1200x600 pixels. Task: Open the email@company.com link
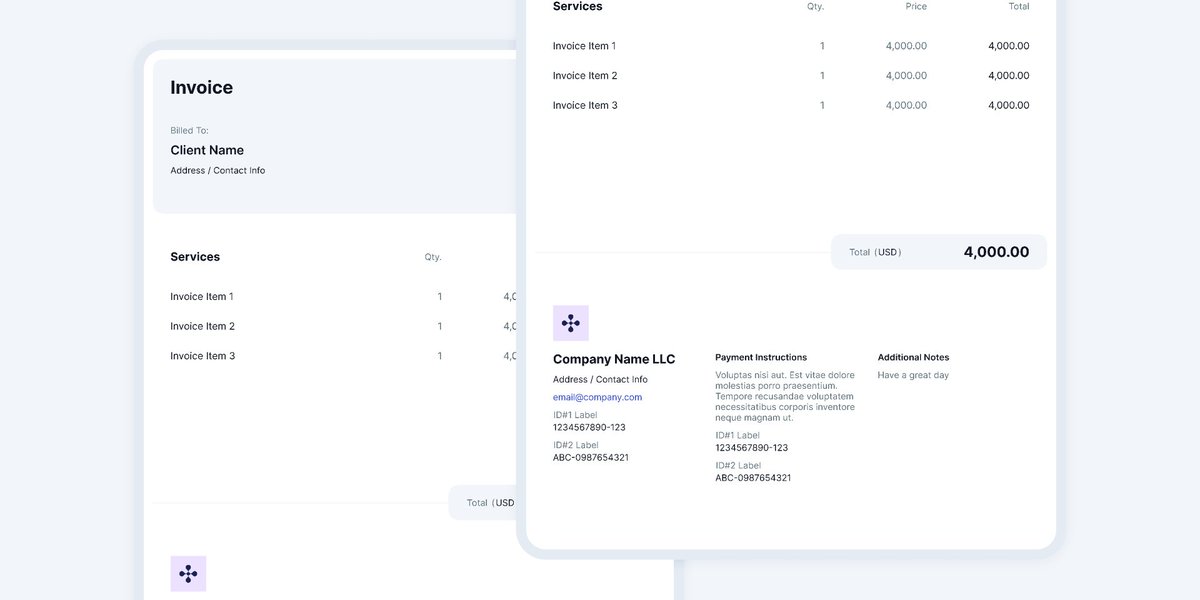[597, 397]
